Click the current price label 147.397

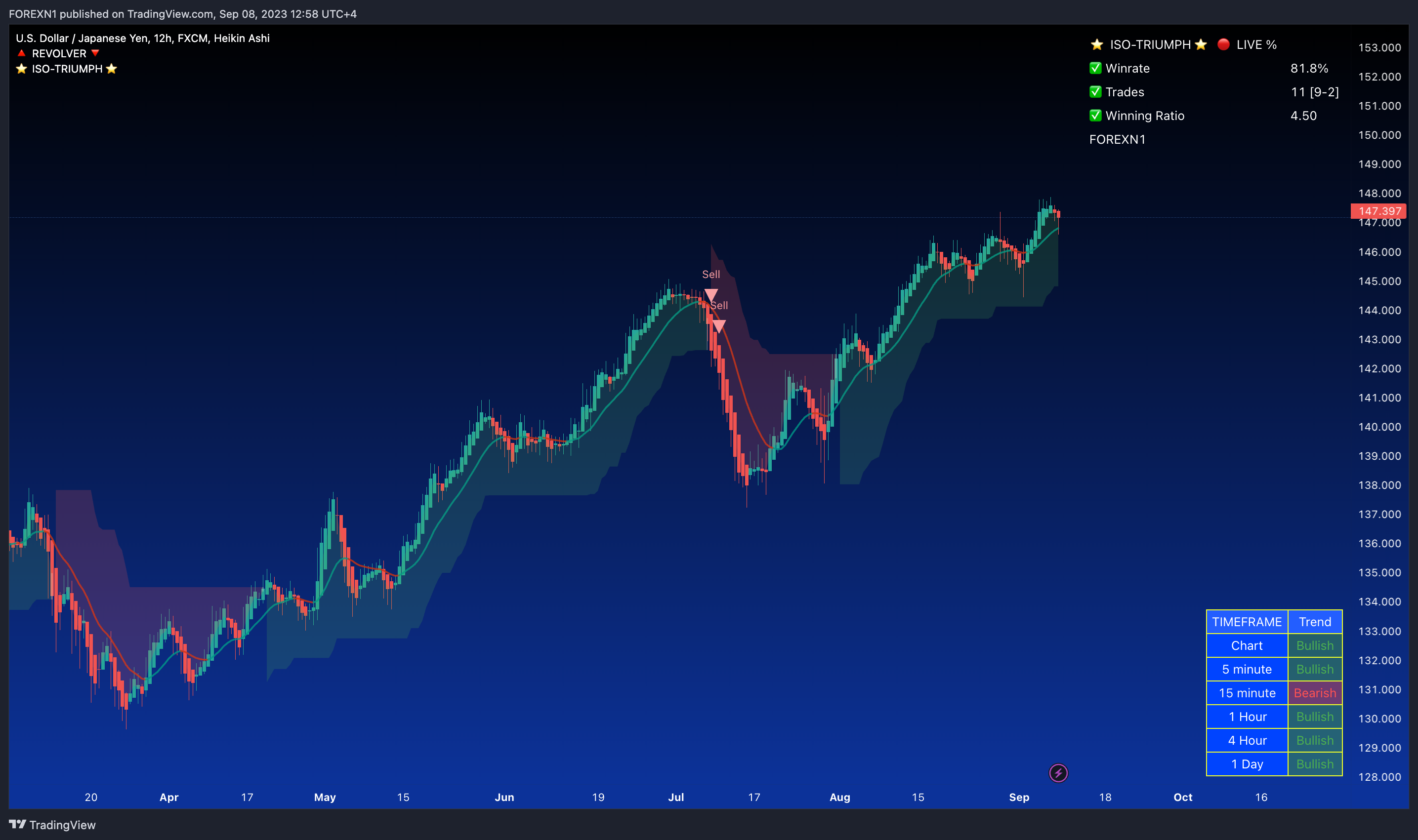point(1379,211)
